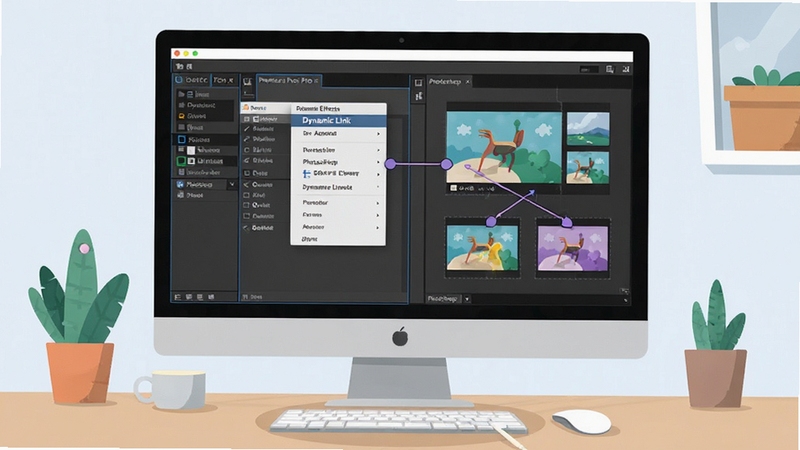Image resolution: width=800 pixels, height=450 pixels.
Task: Click the orange icon atop the center list
Action: coord(245,108)
